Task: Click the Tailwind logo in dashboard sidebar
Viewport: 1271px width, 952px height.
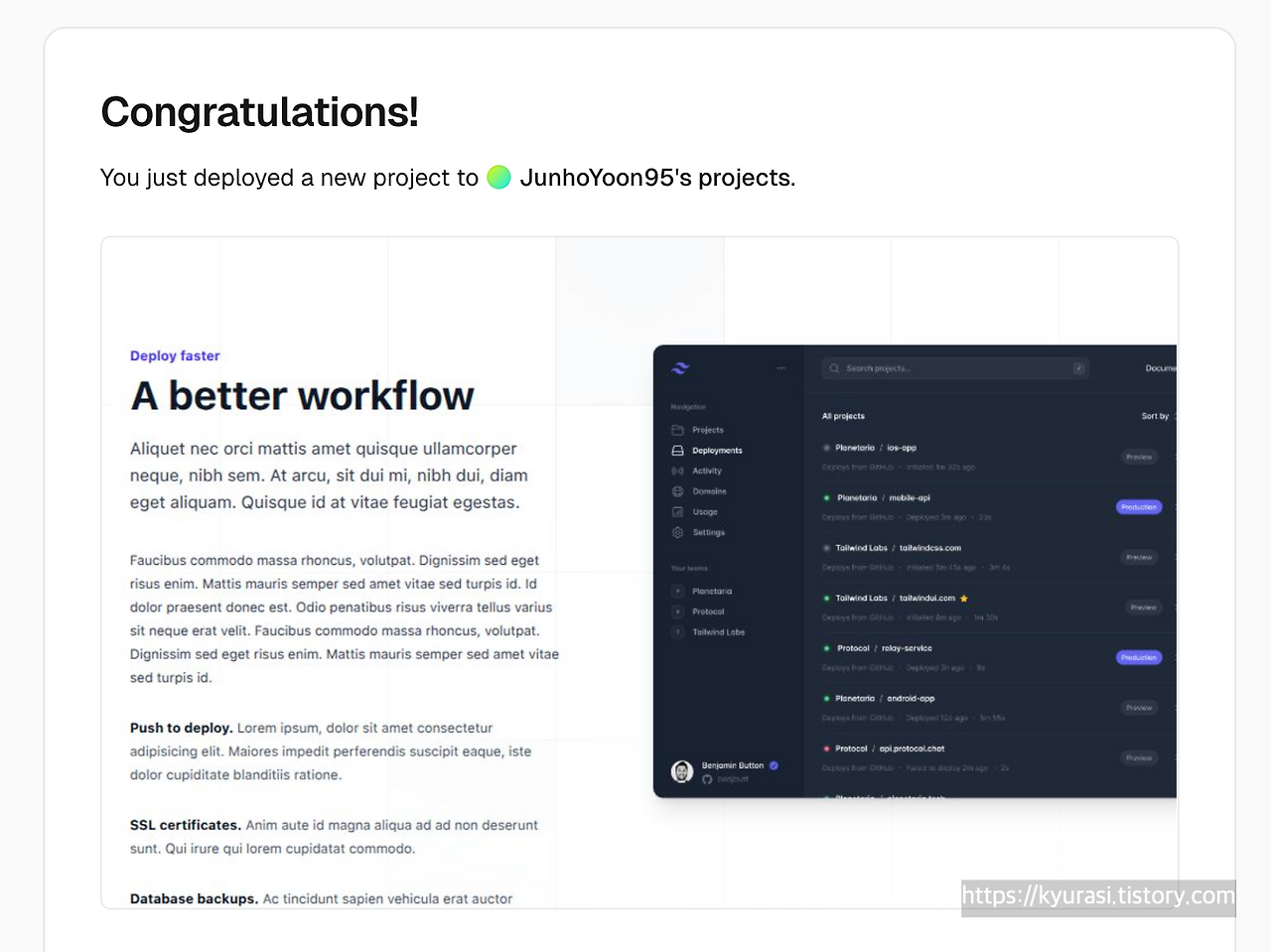Action: [680, 368]
